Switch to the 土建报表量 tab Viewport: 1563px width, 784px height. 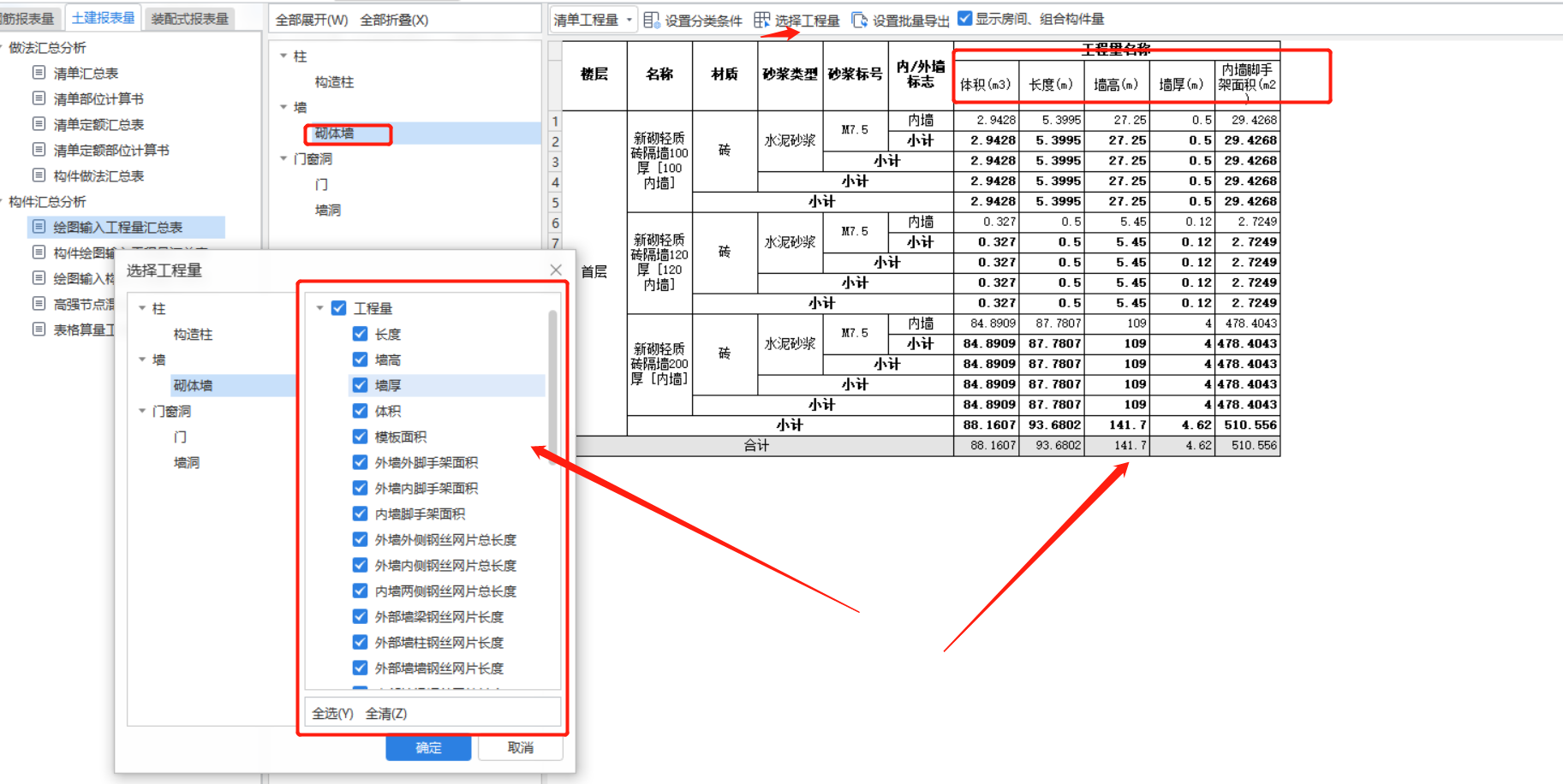[104, 18]
